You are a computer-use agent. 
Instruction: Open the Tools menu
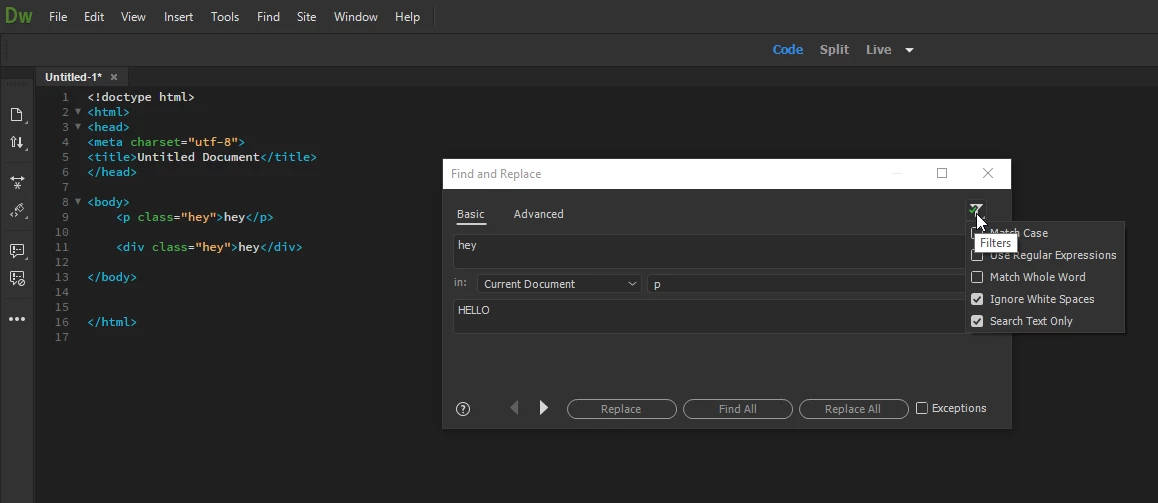225,16
